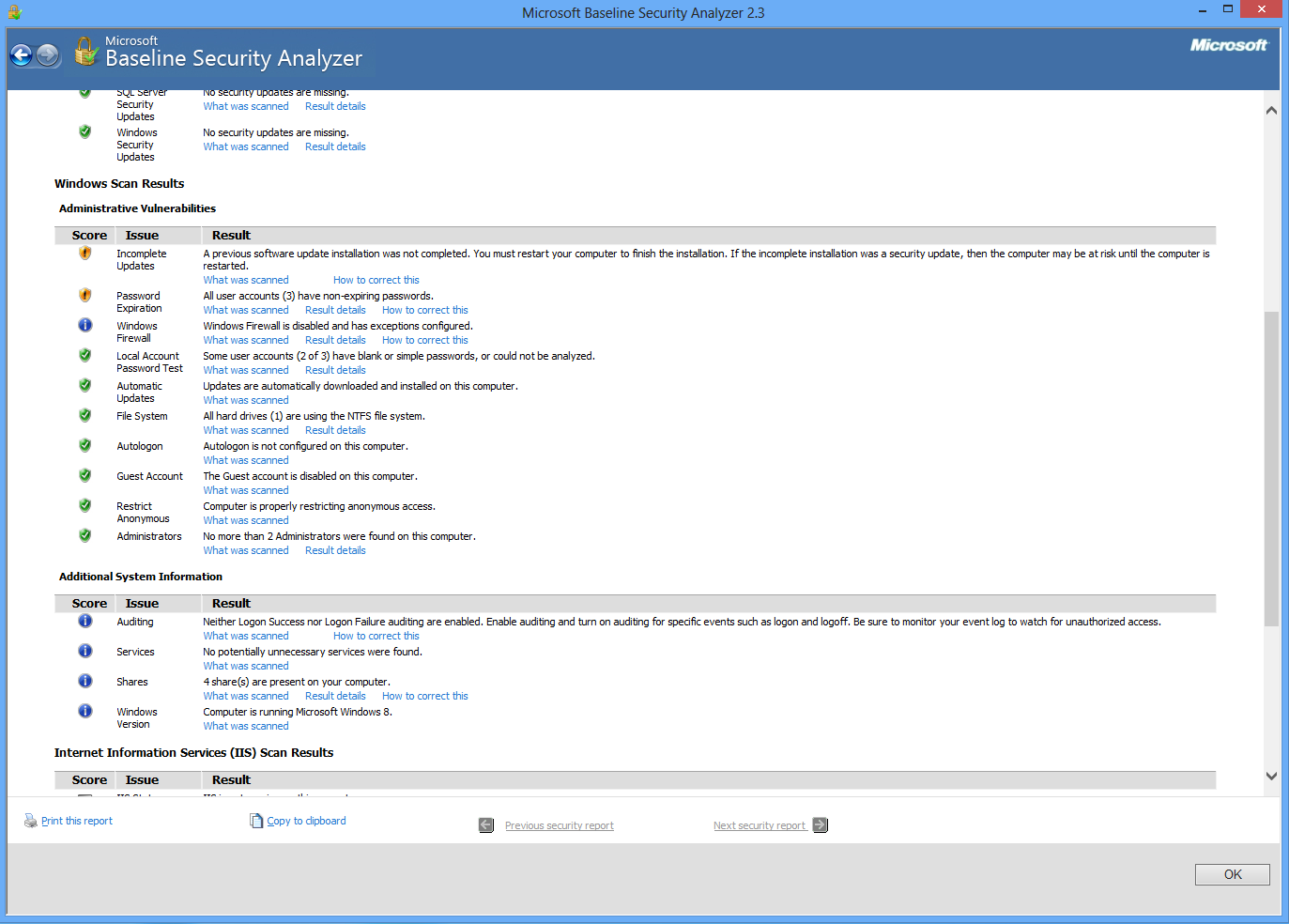1289x924 pixels.
Task: Click the 'Additional System Information' heading
Action: click(x=141, y=577)
